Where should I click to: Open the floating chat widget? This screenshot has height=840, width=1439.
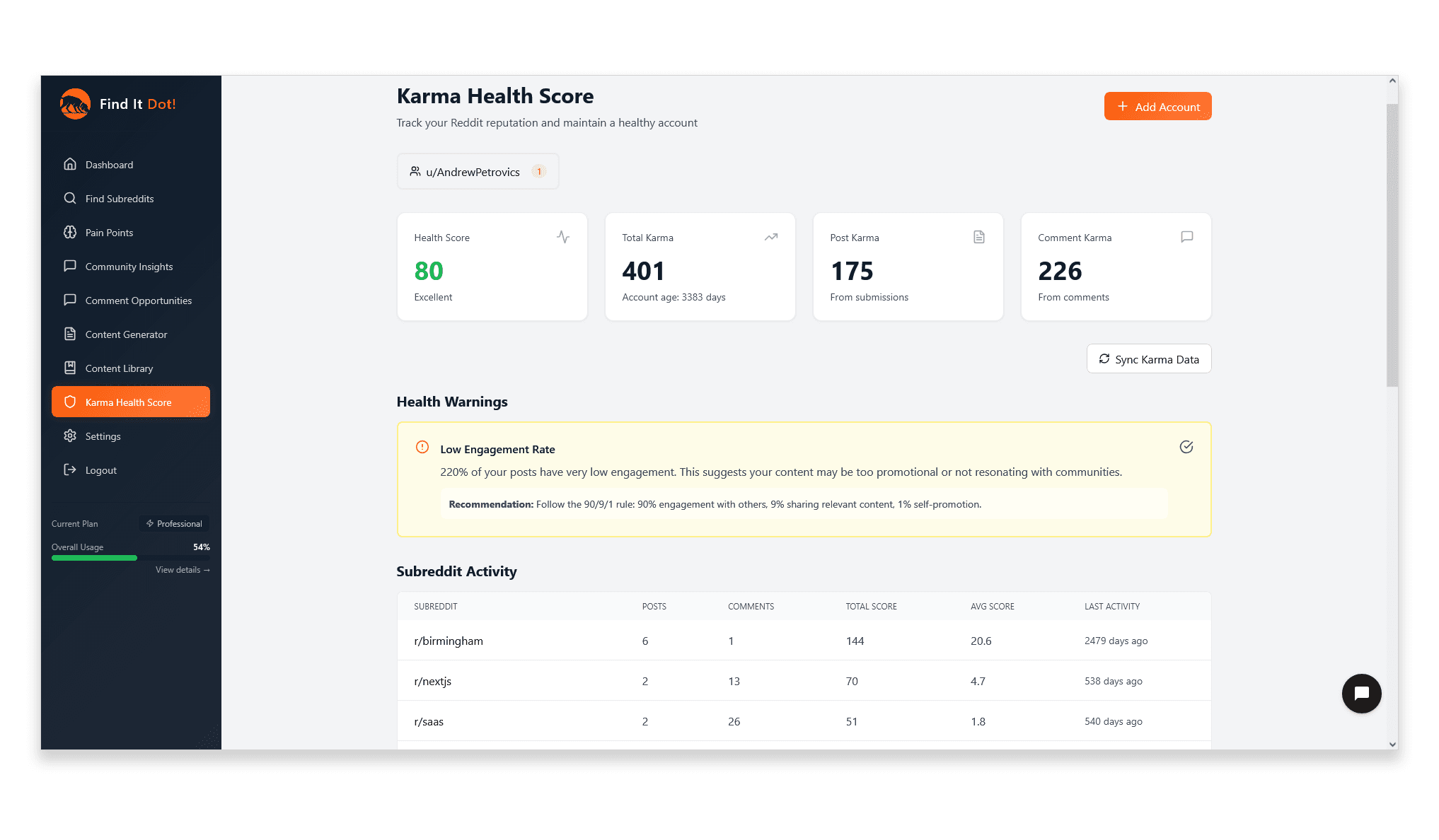[1361, 694]
